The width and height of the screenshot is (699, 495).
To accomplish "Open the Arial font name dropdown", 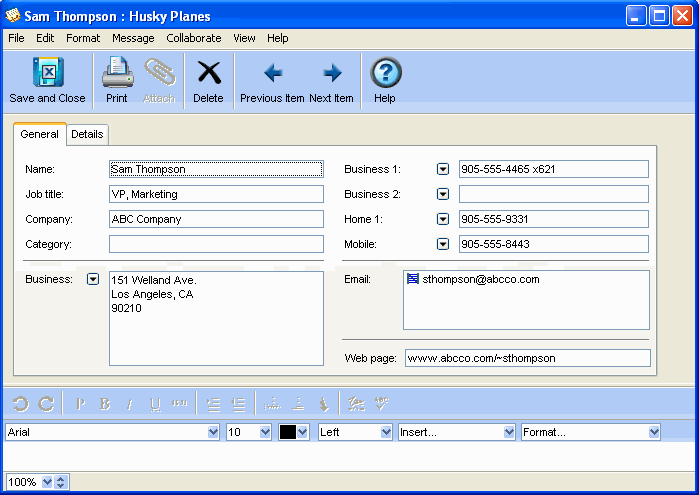I will pos(213,432).
